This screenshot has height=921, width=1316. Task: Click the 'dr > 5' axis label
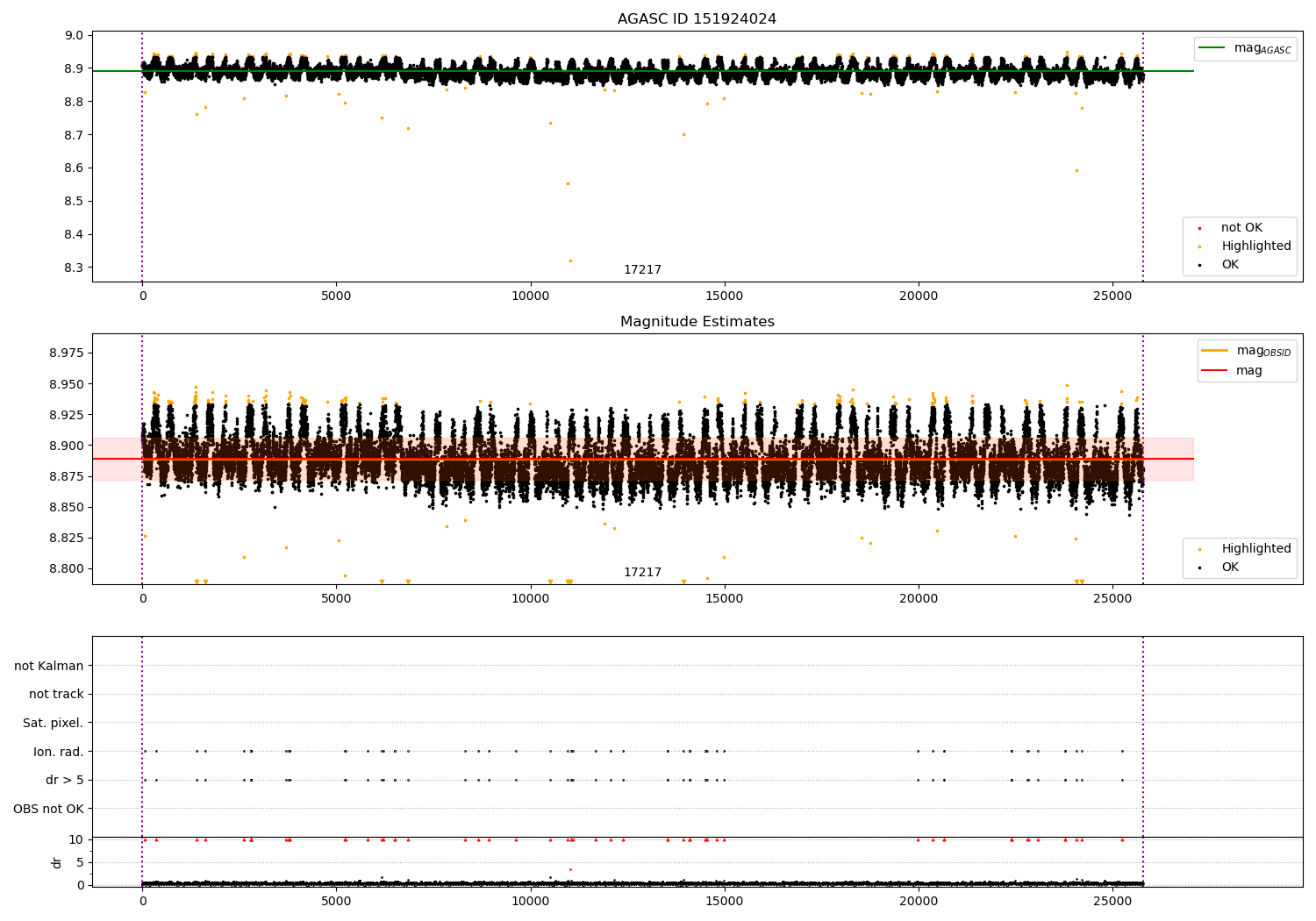pos(64,780)
